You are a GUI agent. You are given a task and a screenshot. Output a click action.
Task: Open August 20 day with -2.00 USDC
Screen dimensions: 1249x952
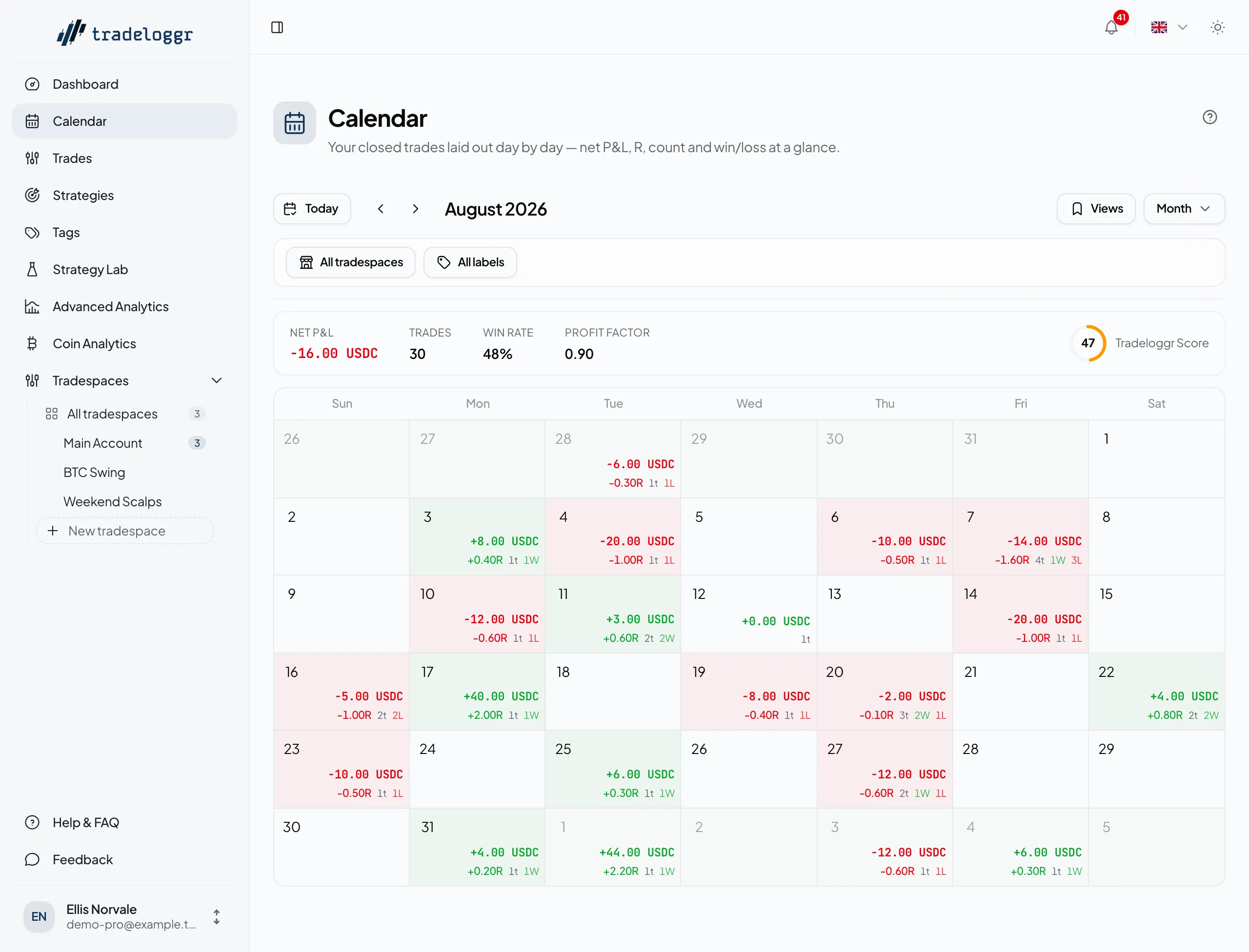pyautogui.click(x=885, y=692)
